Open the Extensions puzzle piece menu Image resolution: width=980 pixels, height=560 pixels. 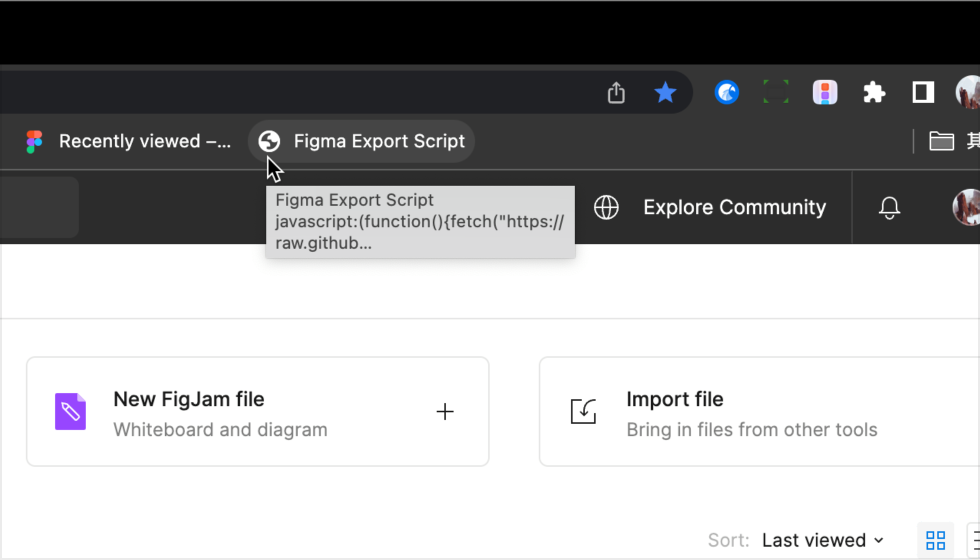(x=874, y=92)
